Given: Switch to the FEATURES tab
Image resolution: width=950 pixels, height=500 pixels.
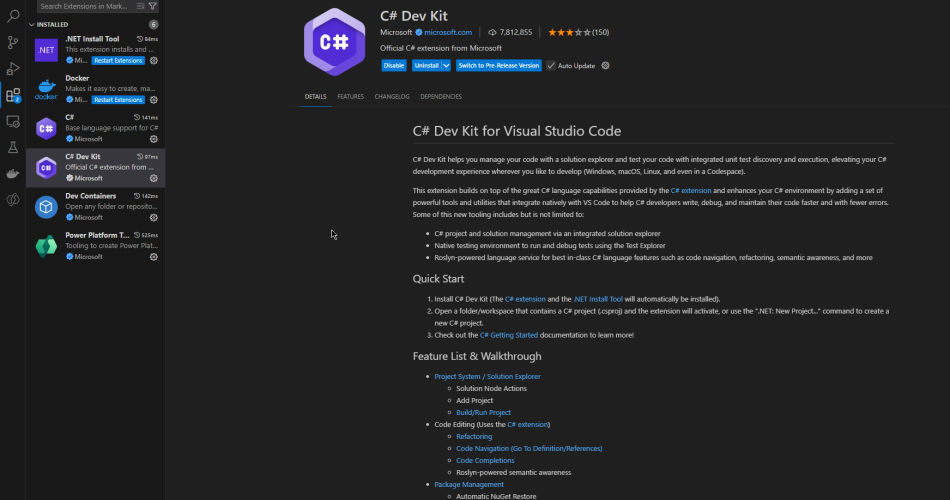Looking at the screenshot, I should pos(350,97).
